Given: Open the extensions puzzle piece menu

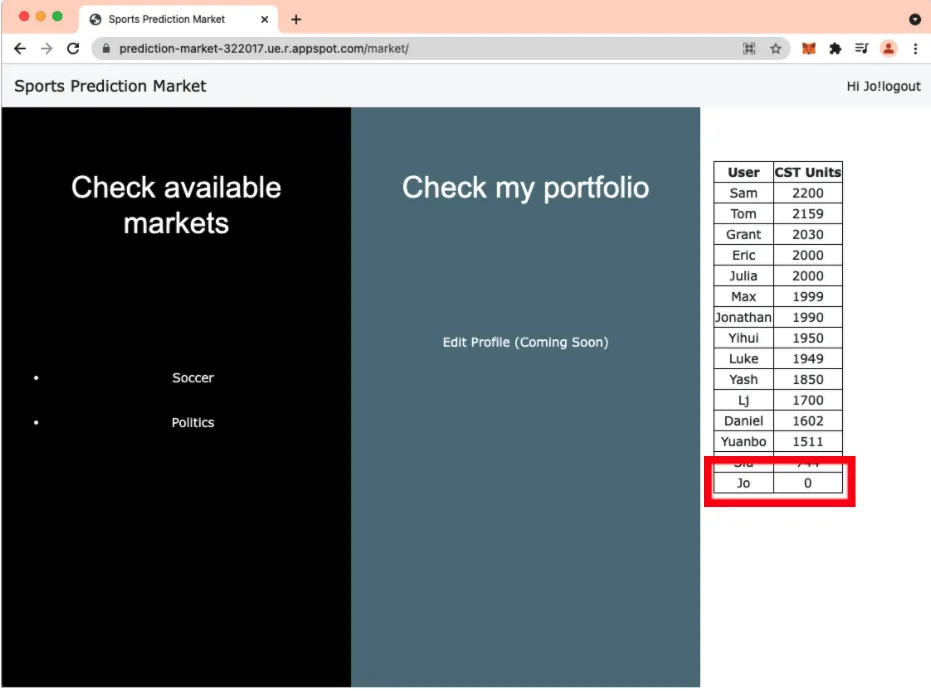Looking at the screenshot, I should coord(835,49).
